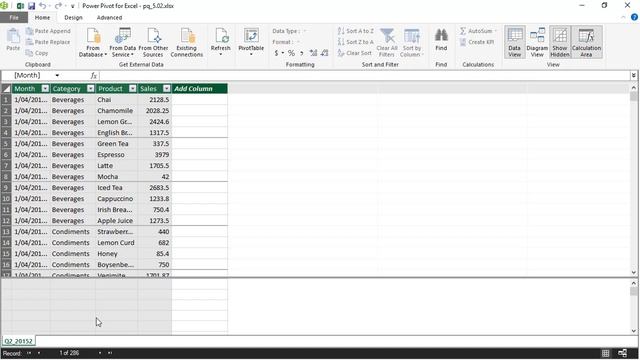Image resolution: width=640 pixels, height=360 pixels.
Task: Click in the formula bar input
Action: (364, 76)
